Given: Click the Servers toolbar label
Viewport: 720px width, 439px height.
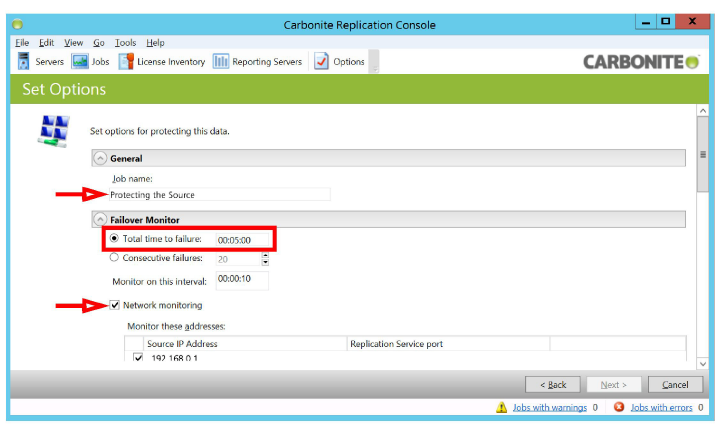Looking at the screenshot, I should (x=50, y=62).
